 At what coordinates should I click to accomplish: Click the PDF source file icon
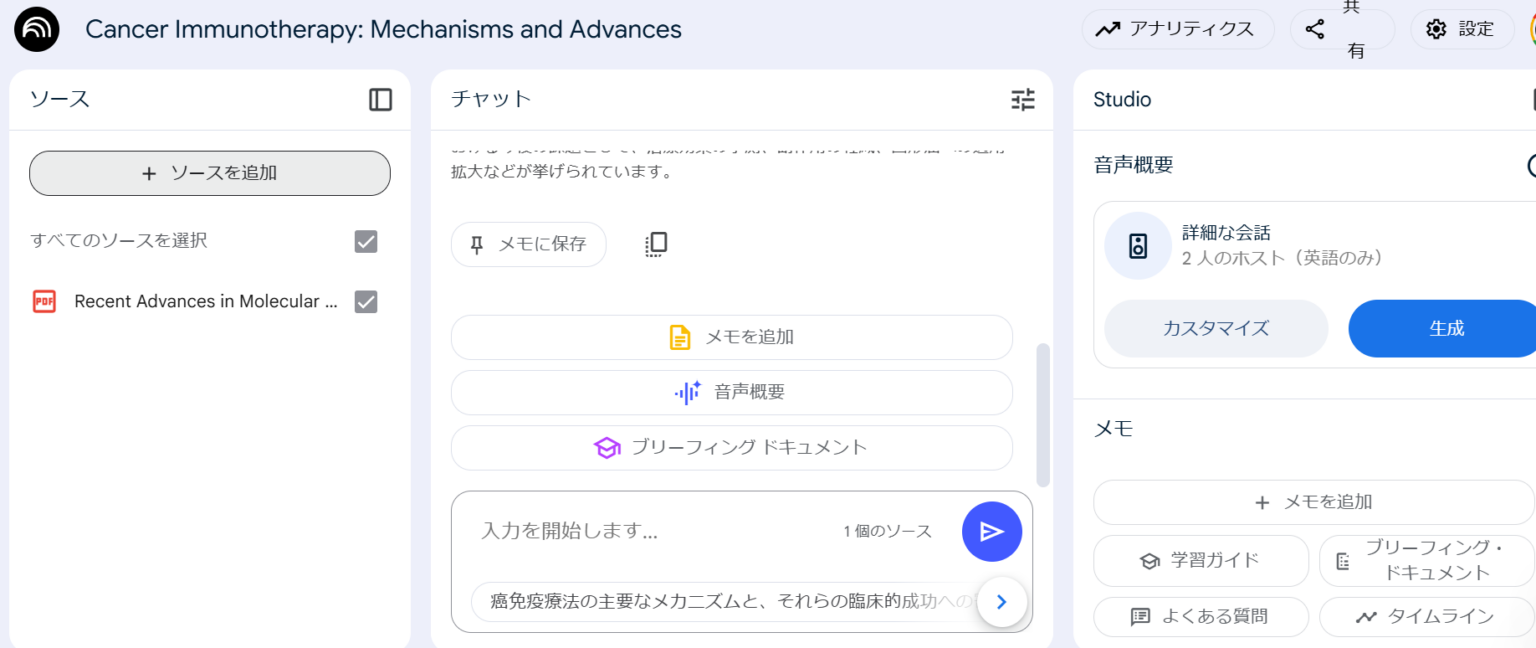(x=44, y=302)
